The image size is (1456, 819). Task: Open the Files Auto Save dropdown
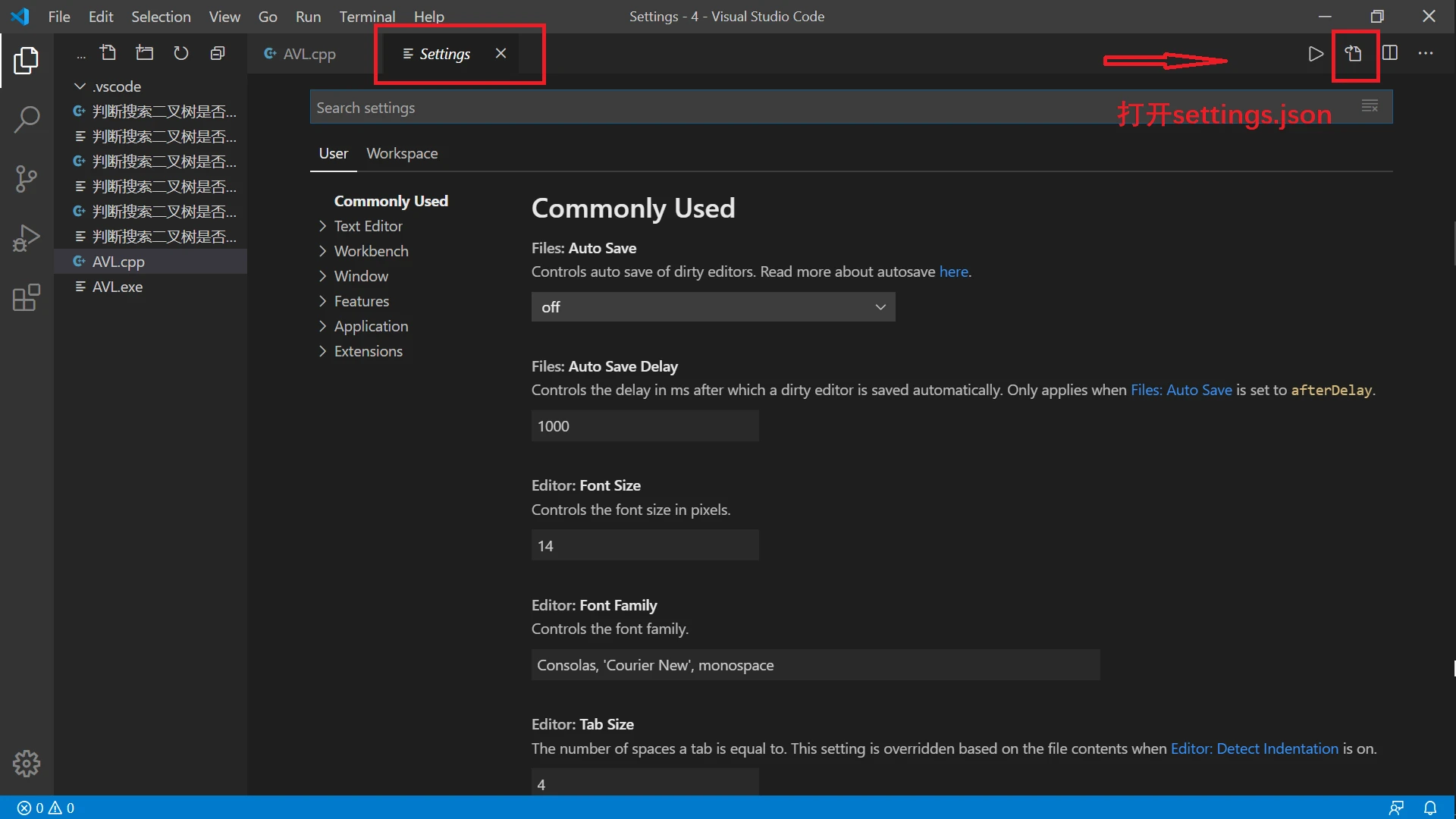click(x=713, y=307)
